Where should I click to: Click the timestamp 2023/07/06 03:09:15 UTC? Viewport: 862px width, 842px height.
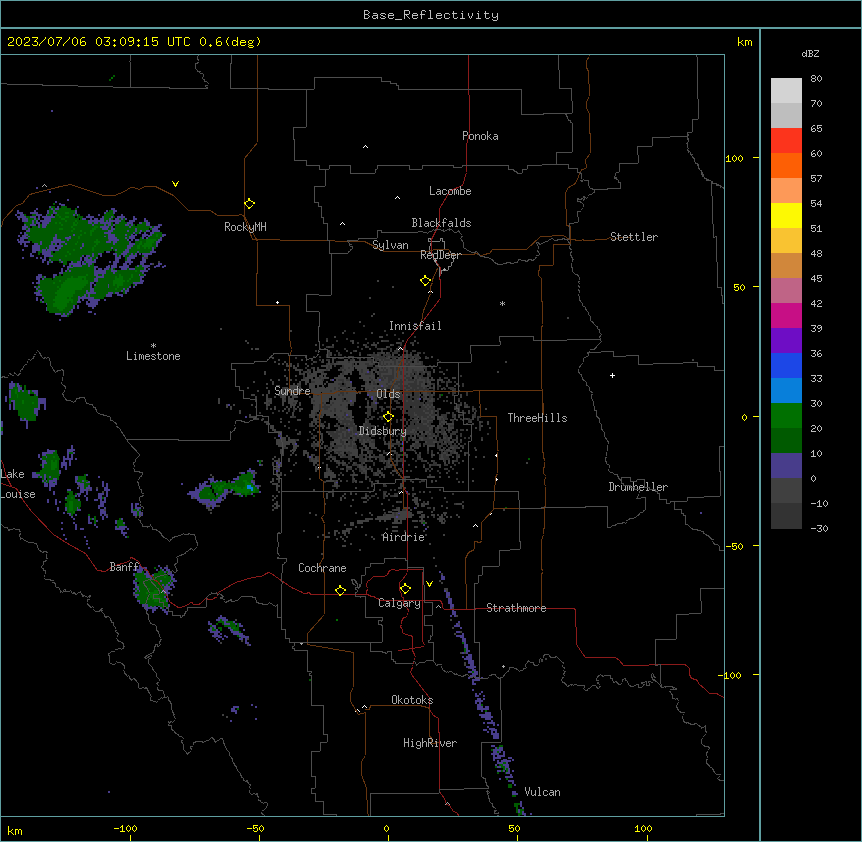point(99,42)
